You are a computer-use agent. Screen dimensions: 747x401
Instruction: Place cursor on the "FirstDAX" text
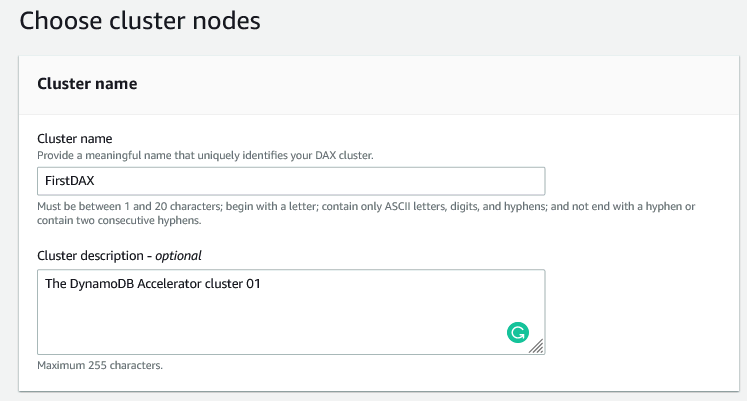(70, 181)
